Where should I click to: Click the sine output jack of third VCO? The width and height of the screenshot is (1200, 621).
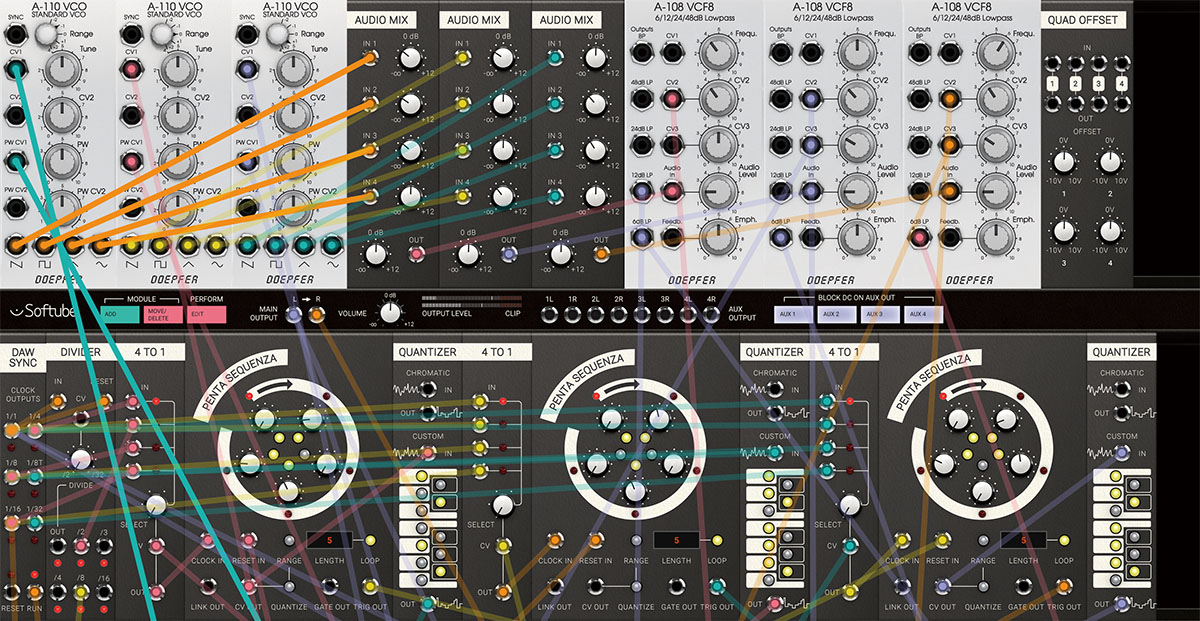[x=331, y=243]
